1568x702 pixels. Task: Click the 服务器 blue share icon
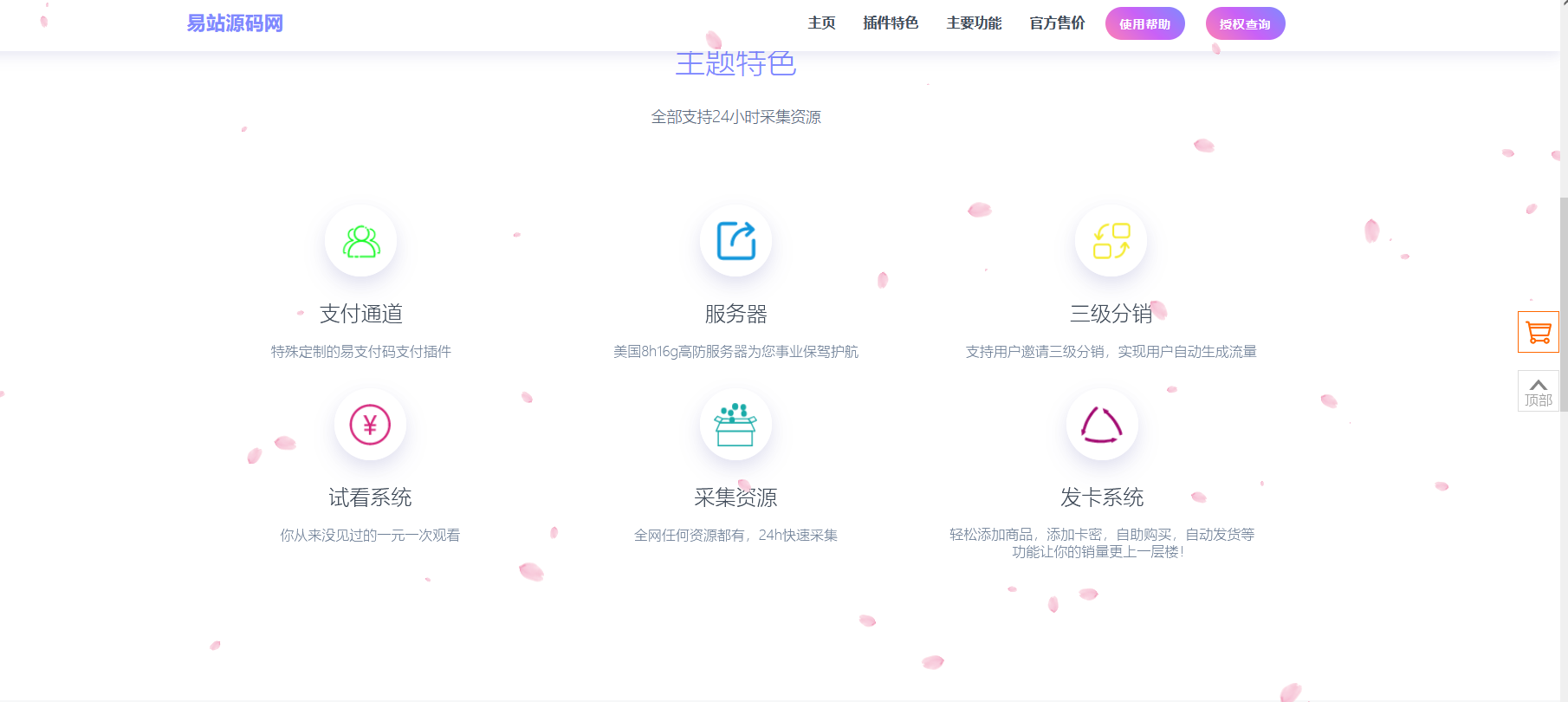point(736,241)
